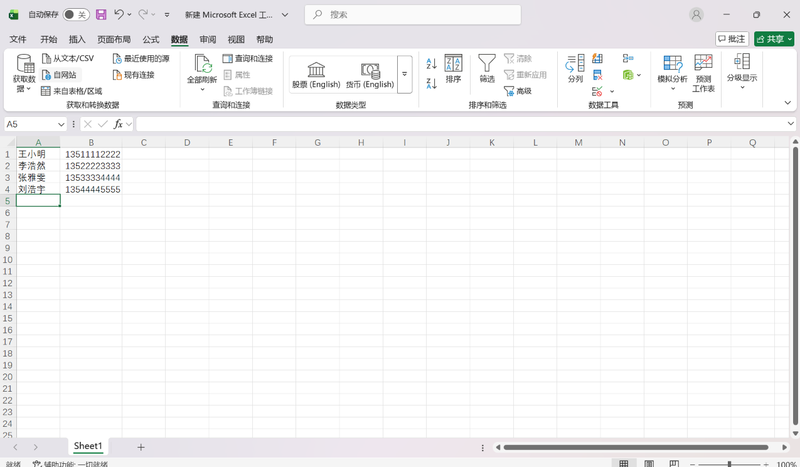Open Customize Quick Access Toolbar dropdown
This screenshot has height=467, width=800.
tap(167, 15)
